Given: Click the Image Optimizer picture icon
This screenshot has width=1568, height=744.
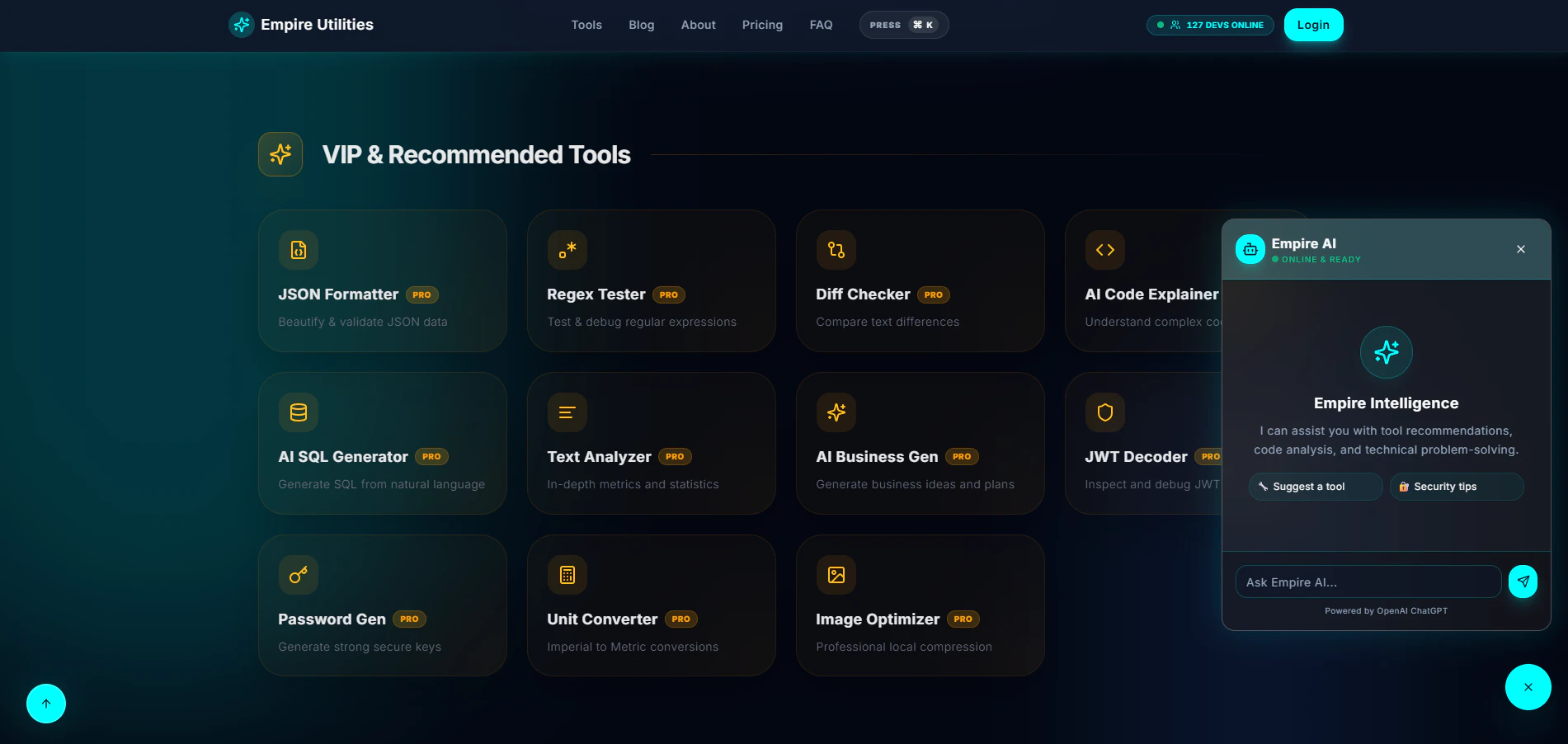Looking at the screenshot, I should 836,574.
